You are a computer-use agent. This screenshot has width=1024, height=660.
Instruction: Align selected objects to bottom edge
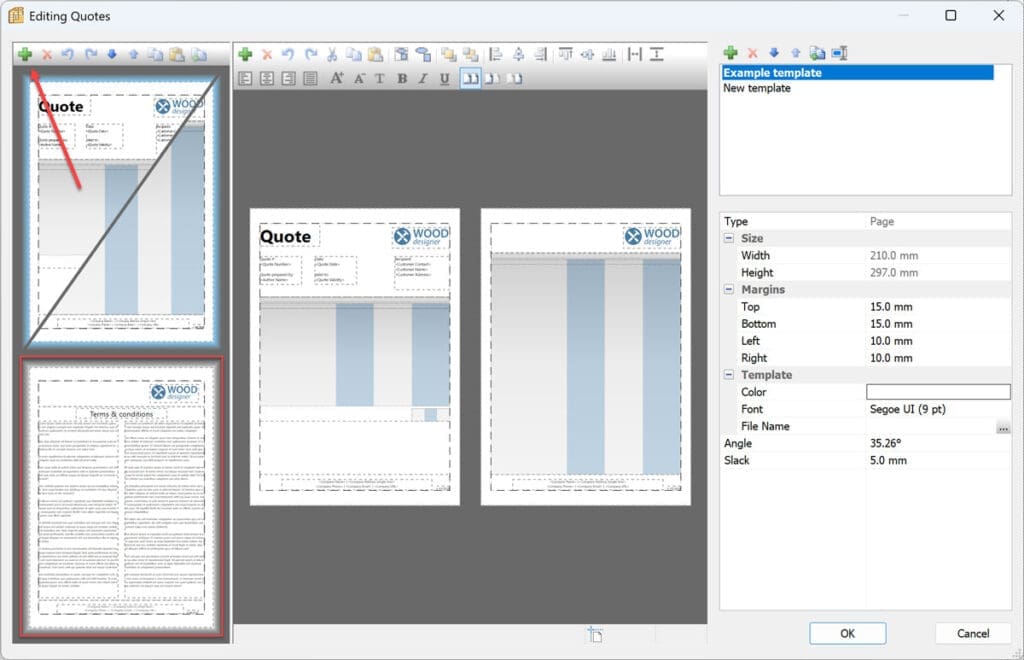[609, 55]
